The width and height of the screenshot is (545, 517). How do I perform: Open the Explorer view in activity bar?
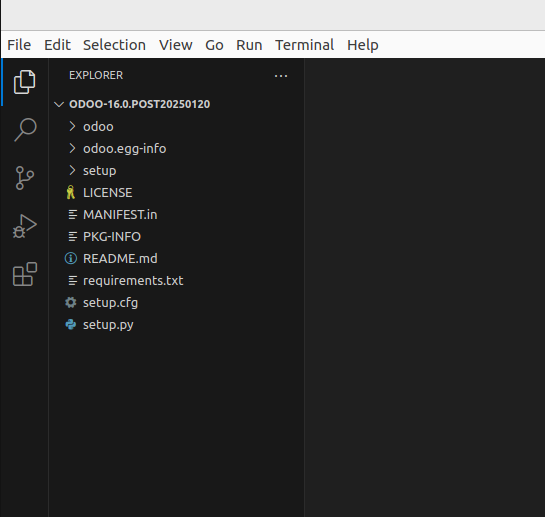point(24,82)
